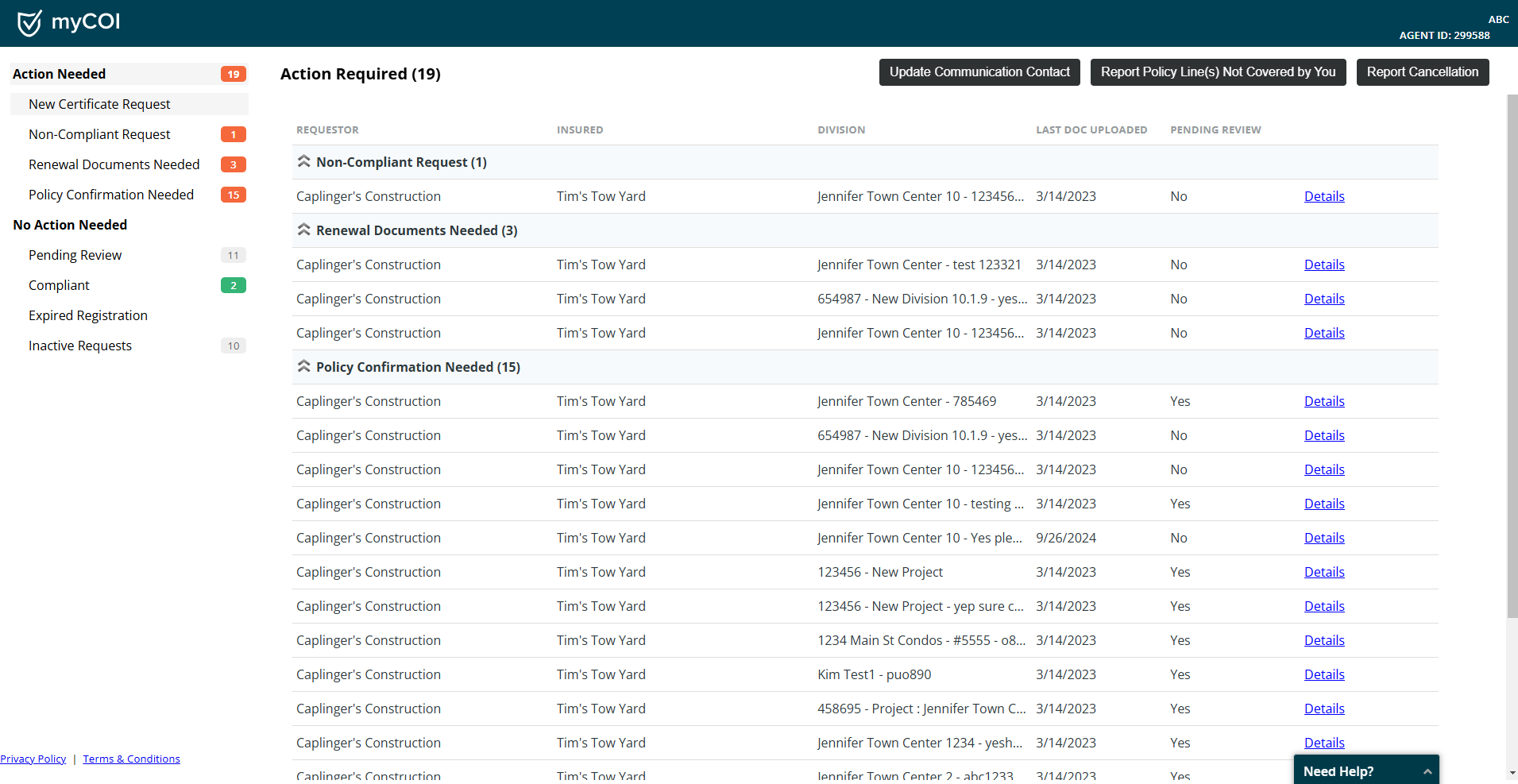Open Details for the Kim Test1 row
Viewport: 1518px width, 784px height.
click(1323, 674)
